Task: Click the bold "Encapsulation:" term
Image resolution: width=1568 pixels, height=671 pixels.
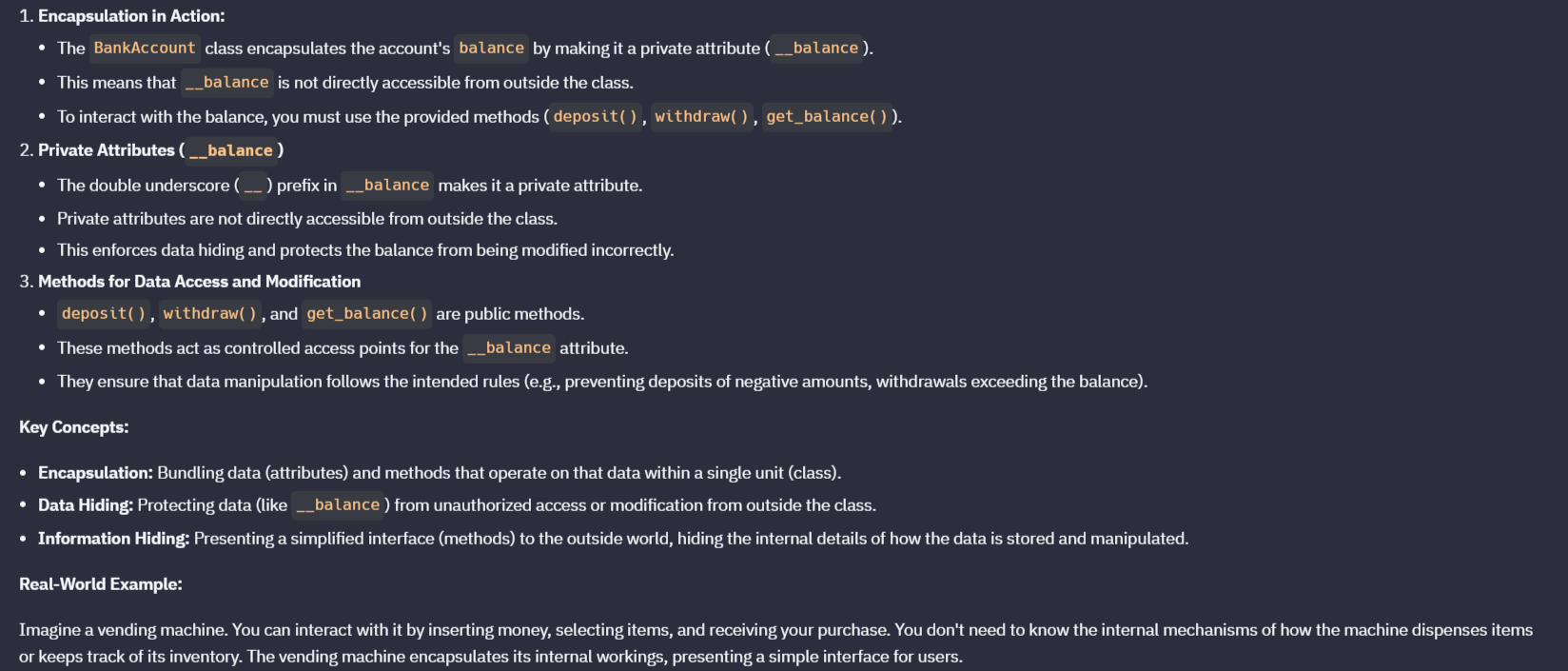Action: click(x=95, y=473)
